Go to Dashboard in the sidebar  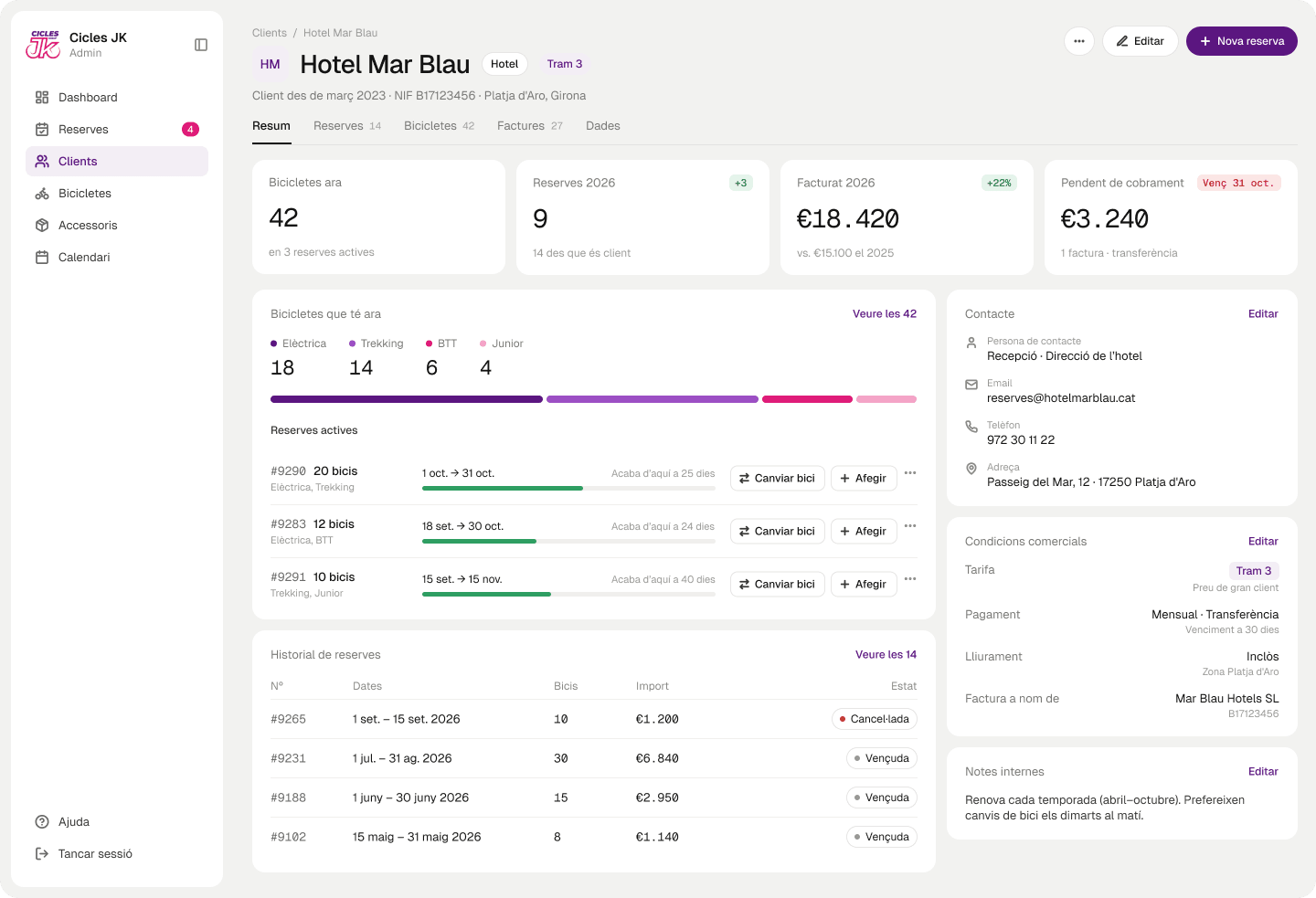pos(117,98)
